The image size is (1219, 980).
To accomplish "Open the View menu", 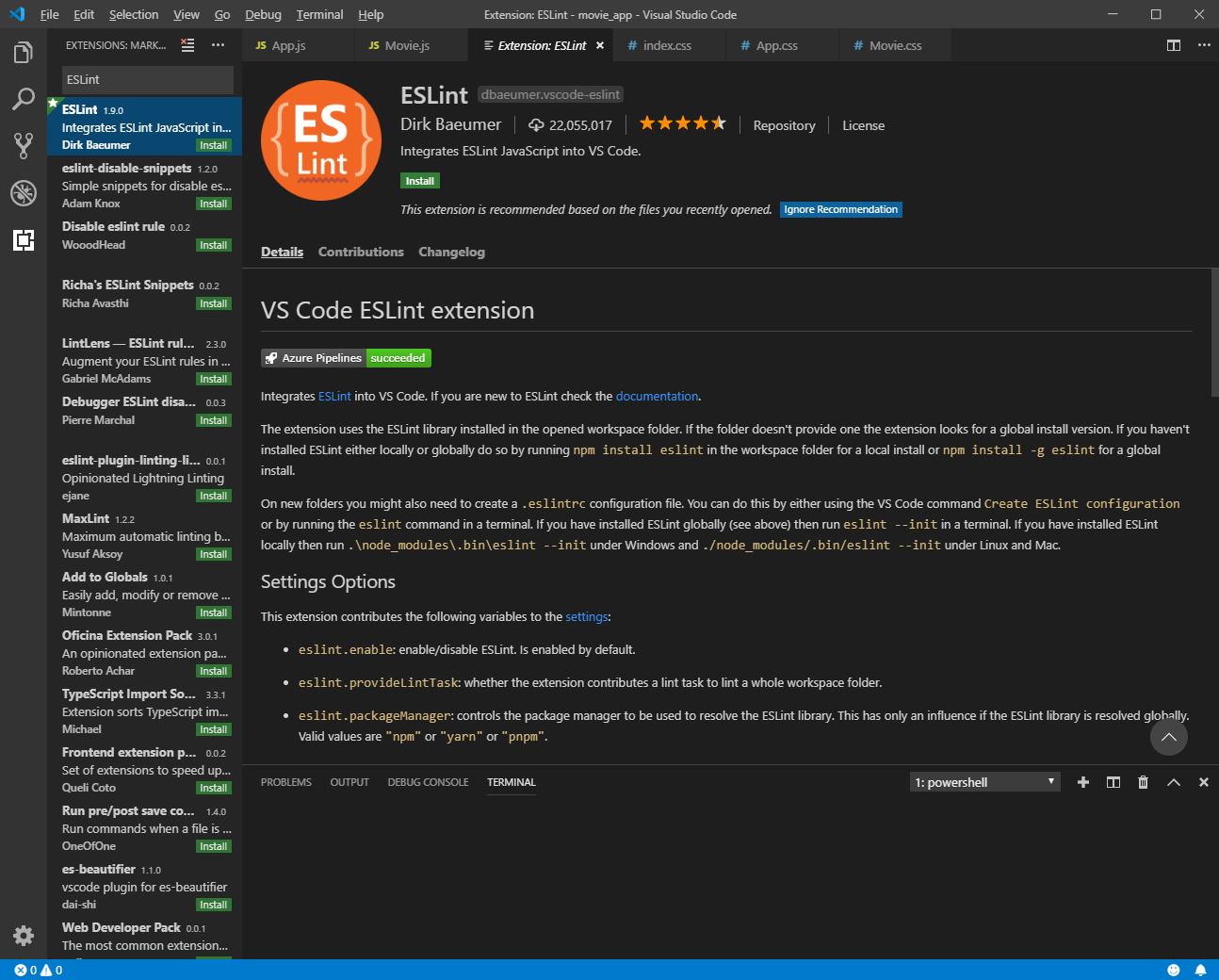I will pyautogui.click(x=187, y=14).
